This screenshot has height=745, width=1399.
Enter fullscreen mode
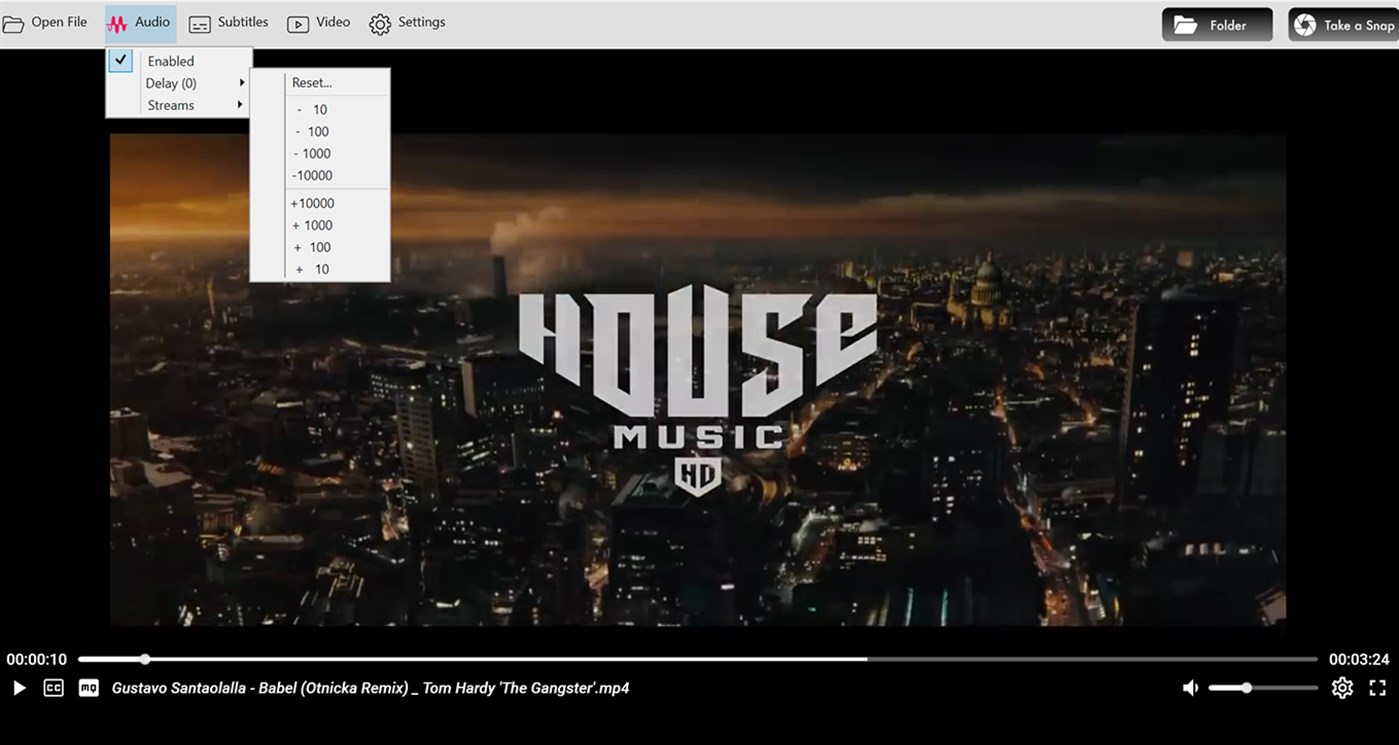click(x=1378, y=687)
